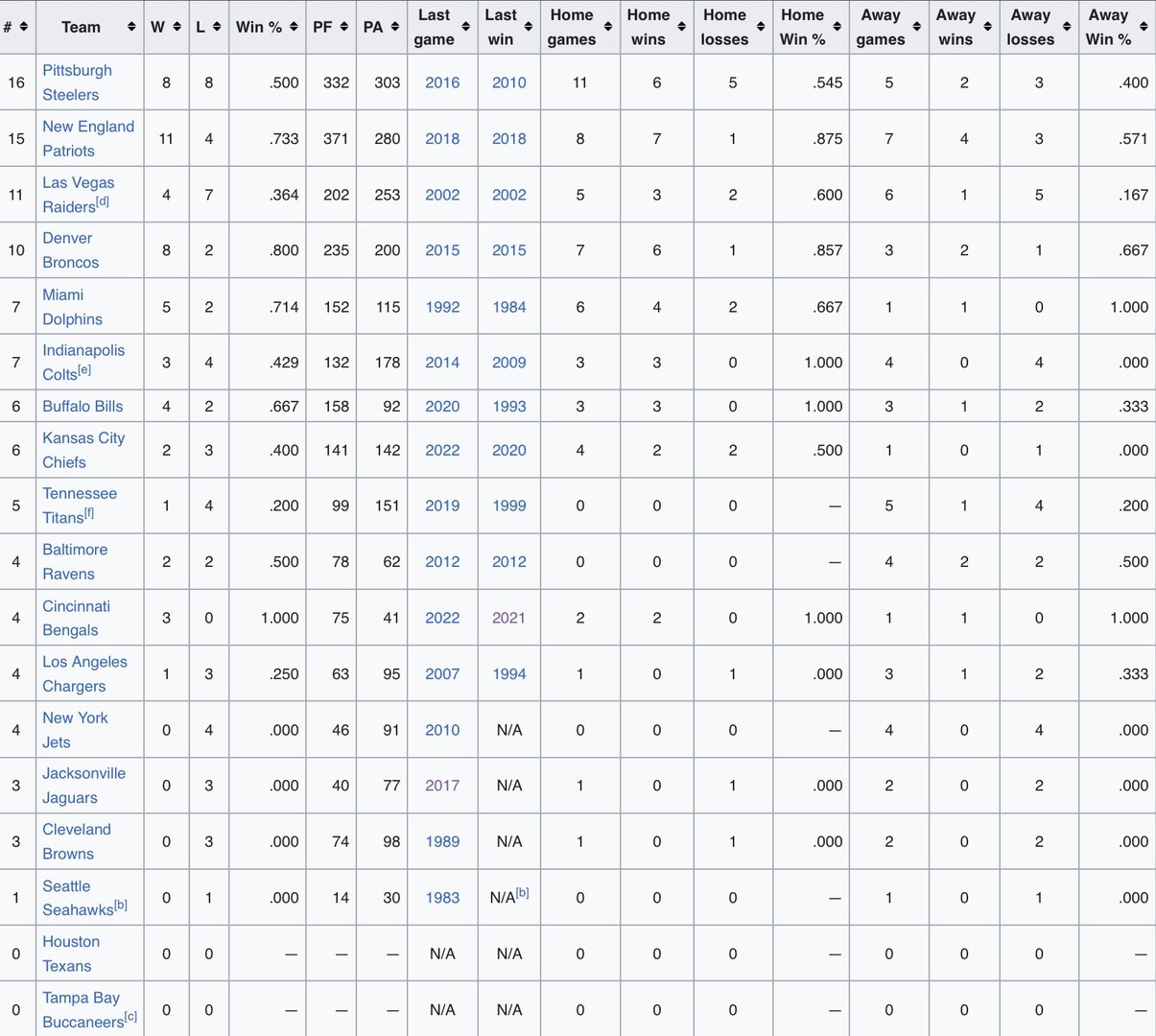1156x1036 pixels.
Task: Open the Cincinnati Bengals link
Action: 76,618
